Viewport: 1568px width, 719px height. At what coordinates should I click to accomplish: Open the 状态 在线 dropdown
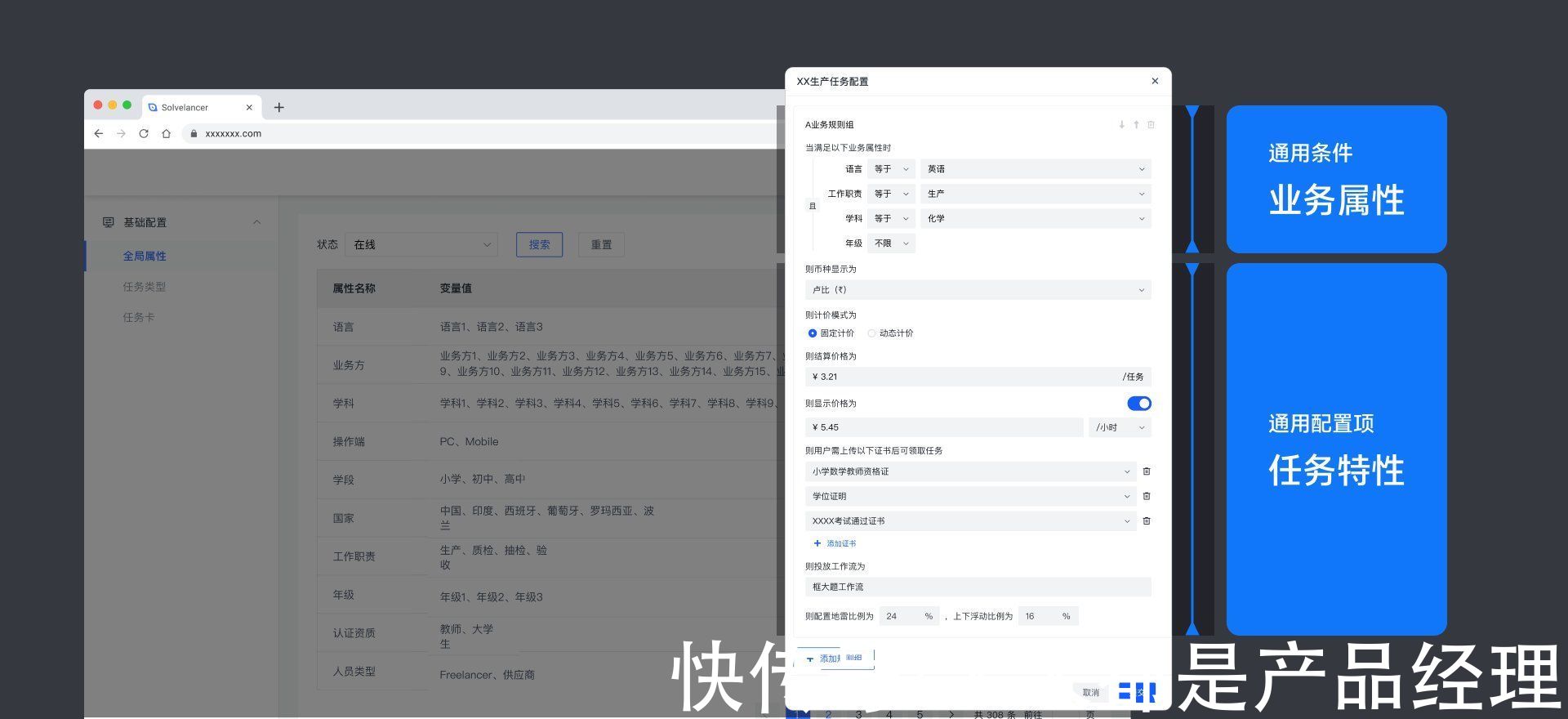(x=421, y=244)
